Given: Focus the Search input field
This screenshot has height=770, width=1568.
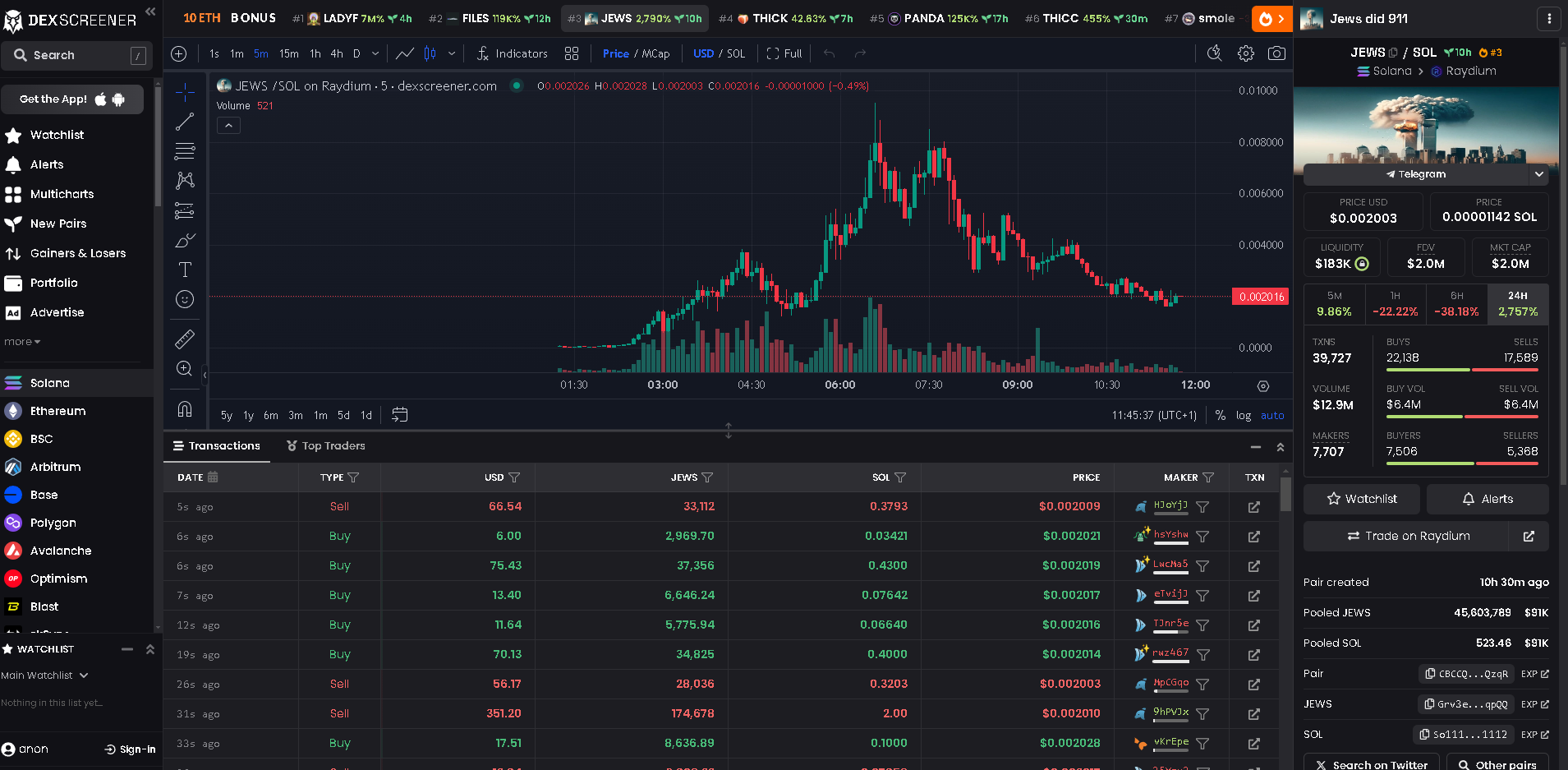Looking at the screenshot, I should click(x=79, y=55).
